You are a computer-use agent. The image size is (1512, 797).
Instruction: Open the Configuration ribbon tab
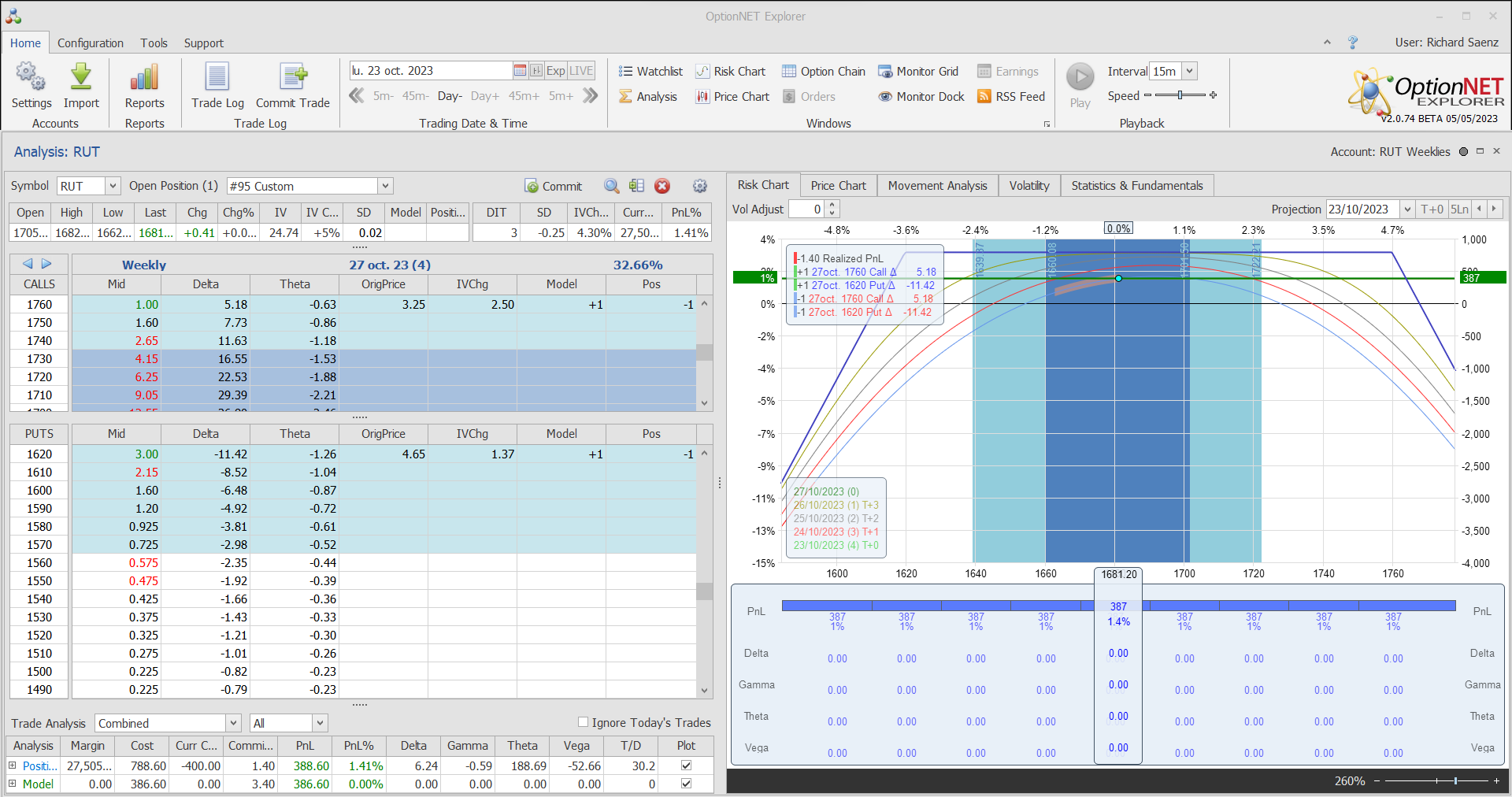(x=90, y=43)
